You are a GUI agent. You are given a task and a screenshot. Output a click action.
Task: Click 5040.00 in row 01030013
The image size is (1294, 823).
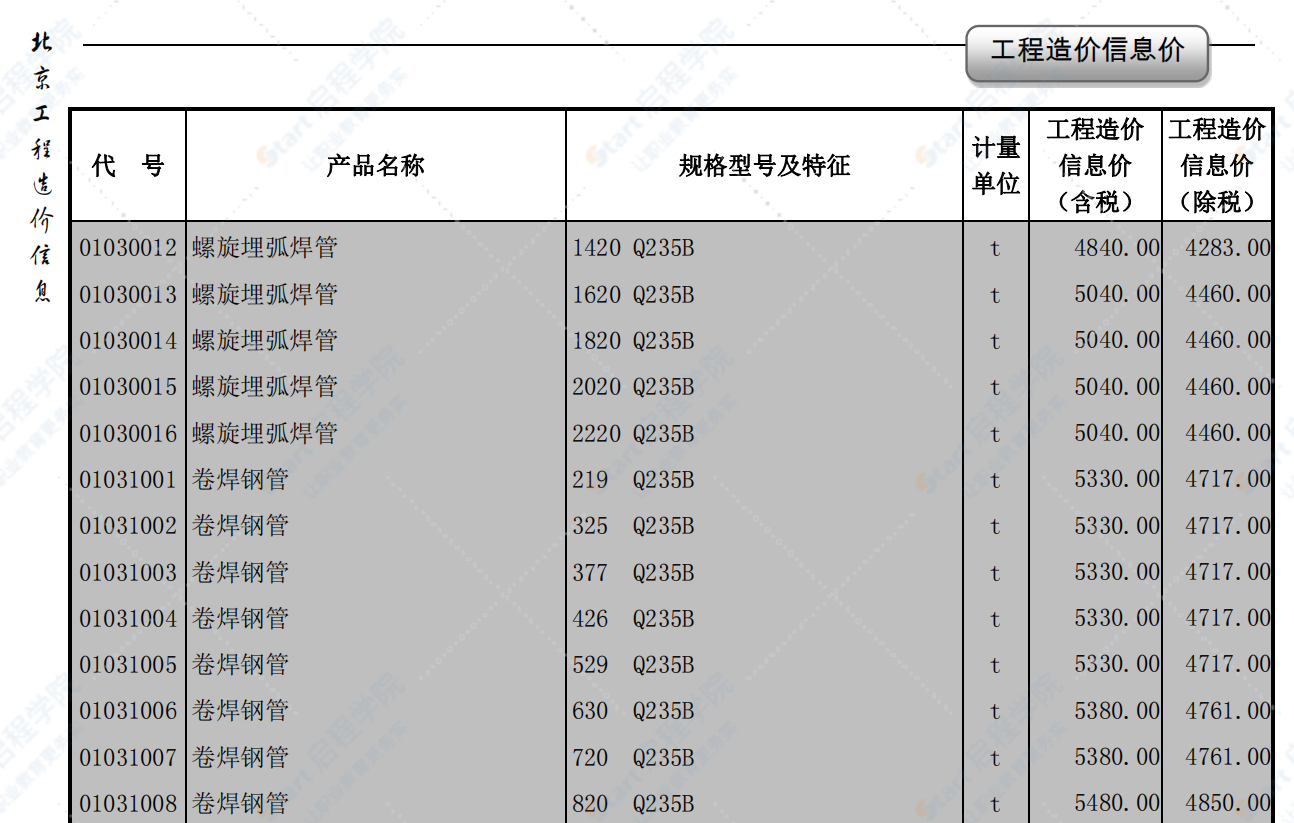point(1117,295)
